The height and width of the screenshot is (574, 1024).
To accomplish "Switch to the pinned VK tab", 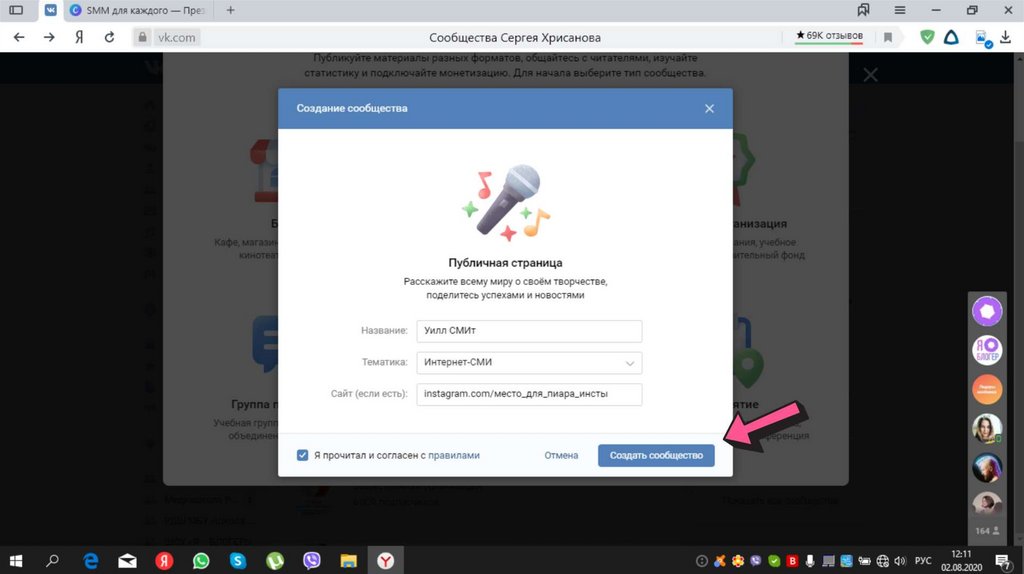I will click(x=50, y=10).
